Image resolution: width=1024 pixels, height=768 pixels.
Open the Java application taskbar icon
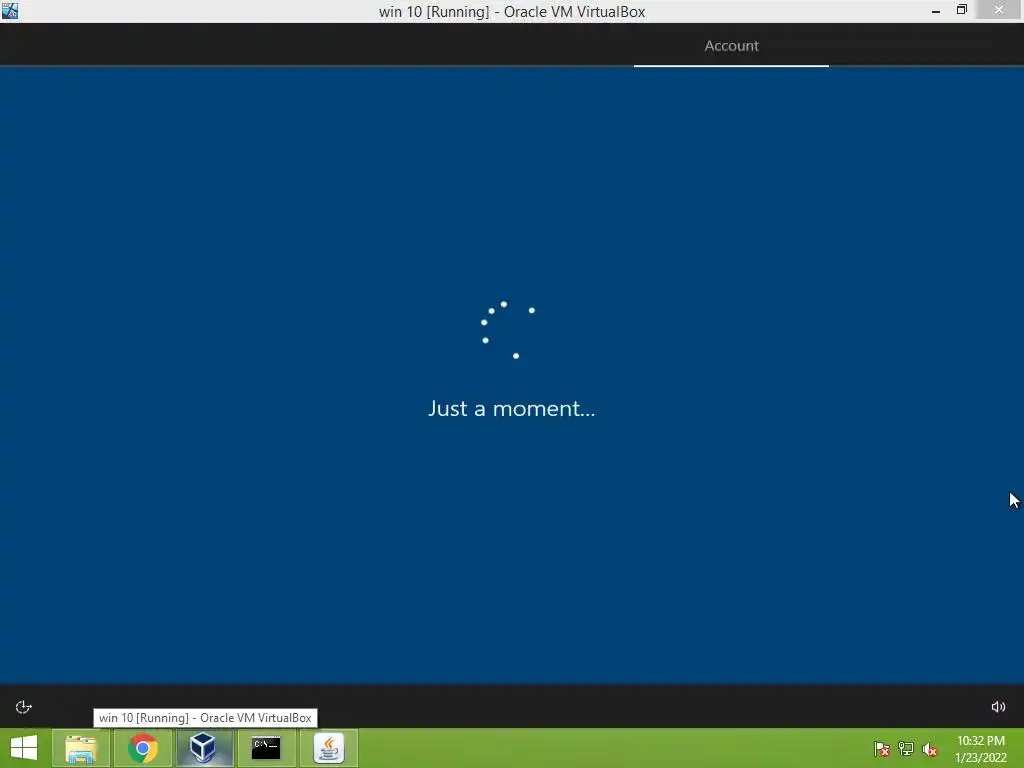pyautogui.click(x=328, y=748)
